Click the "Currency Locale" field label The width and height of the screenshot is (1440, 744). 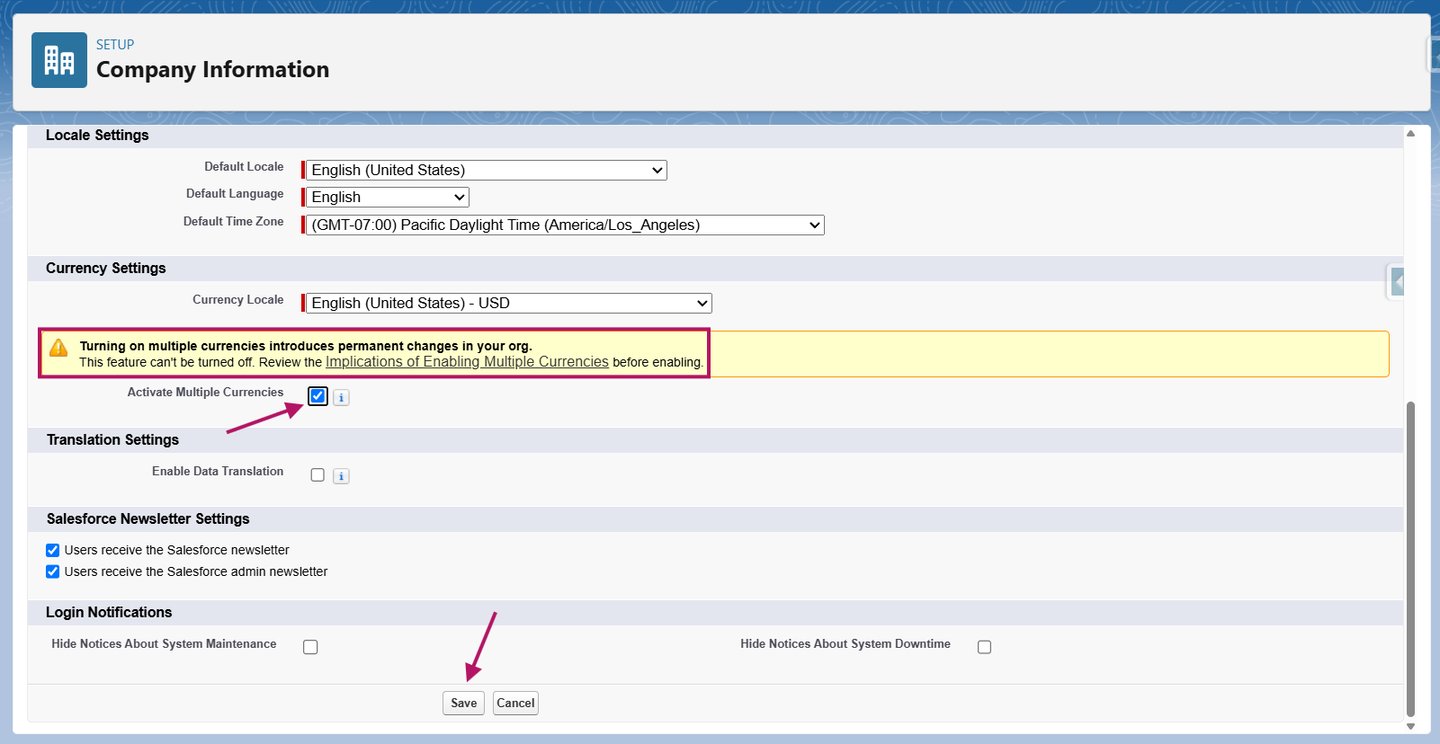point(238,299)
